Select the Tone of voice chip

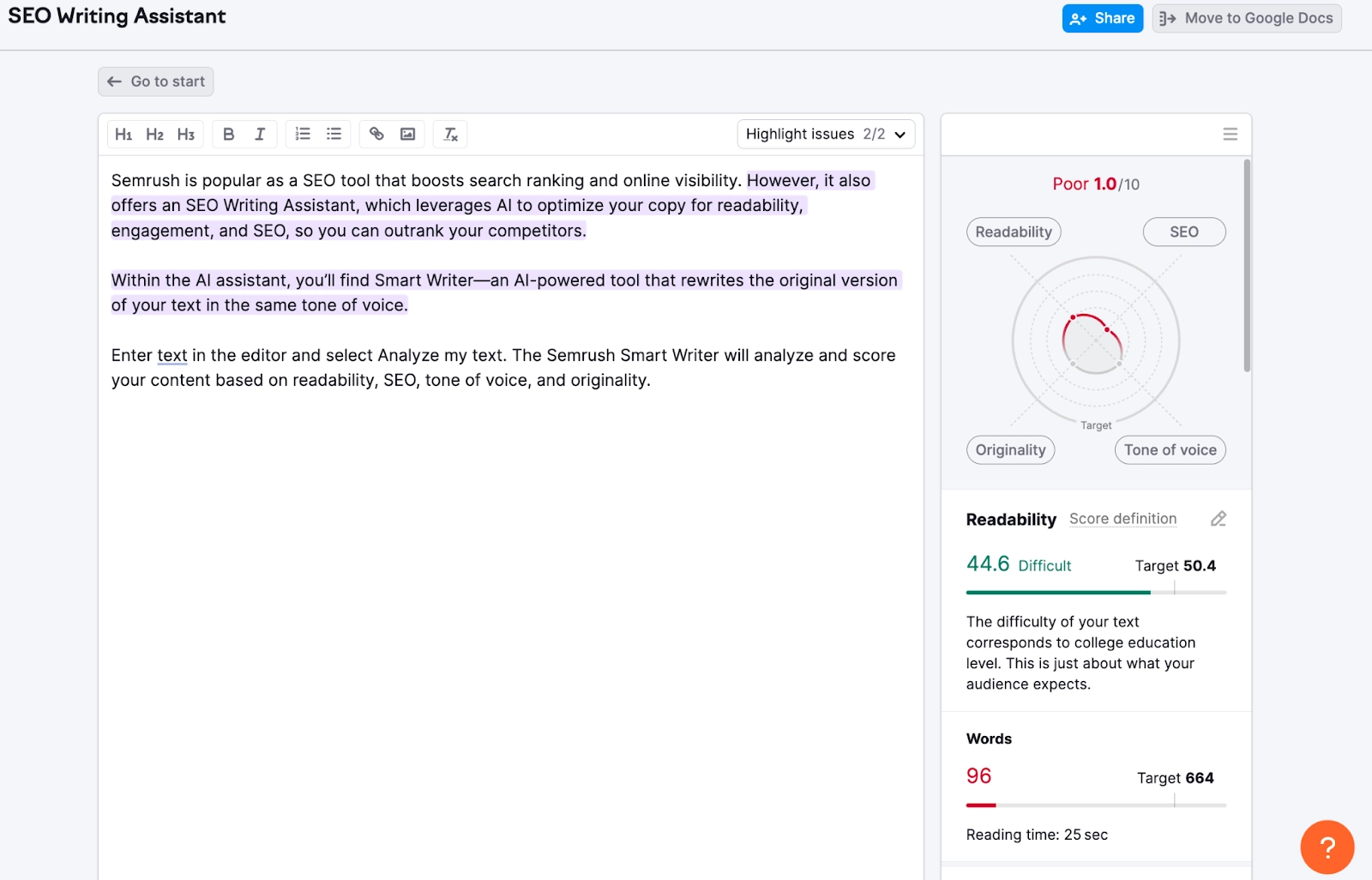click(x=1170, y=449)
